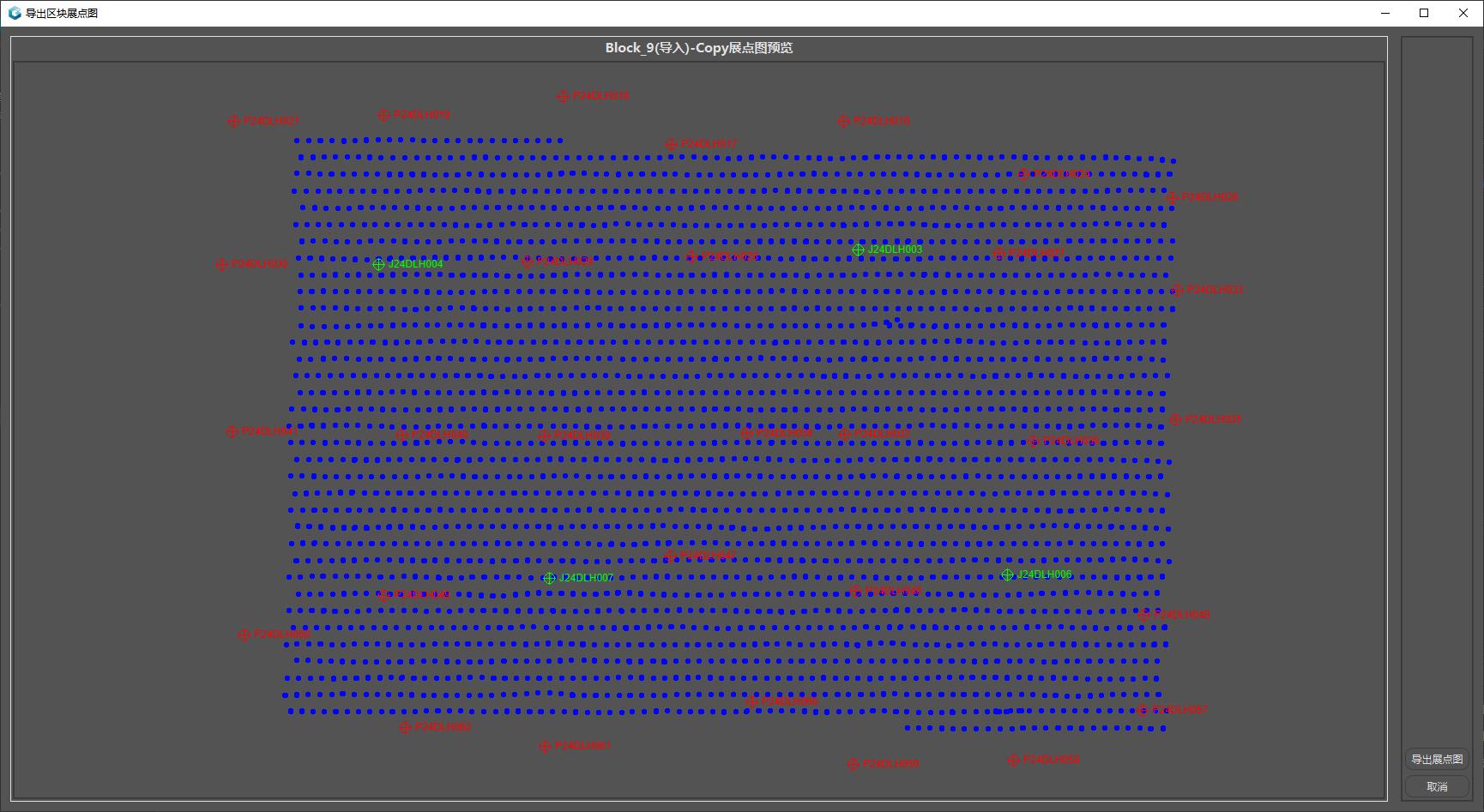Viewport: 1484px width, 812px height.
Task: Click the 导出区块展点图 window title text
Action: click(62, 13)
